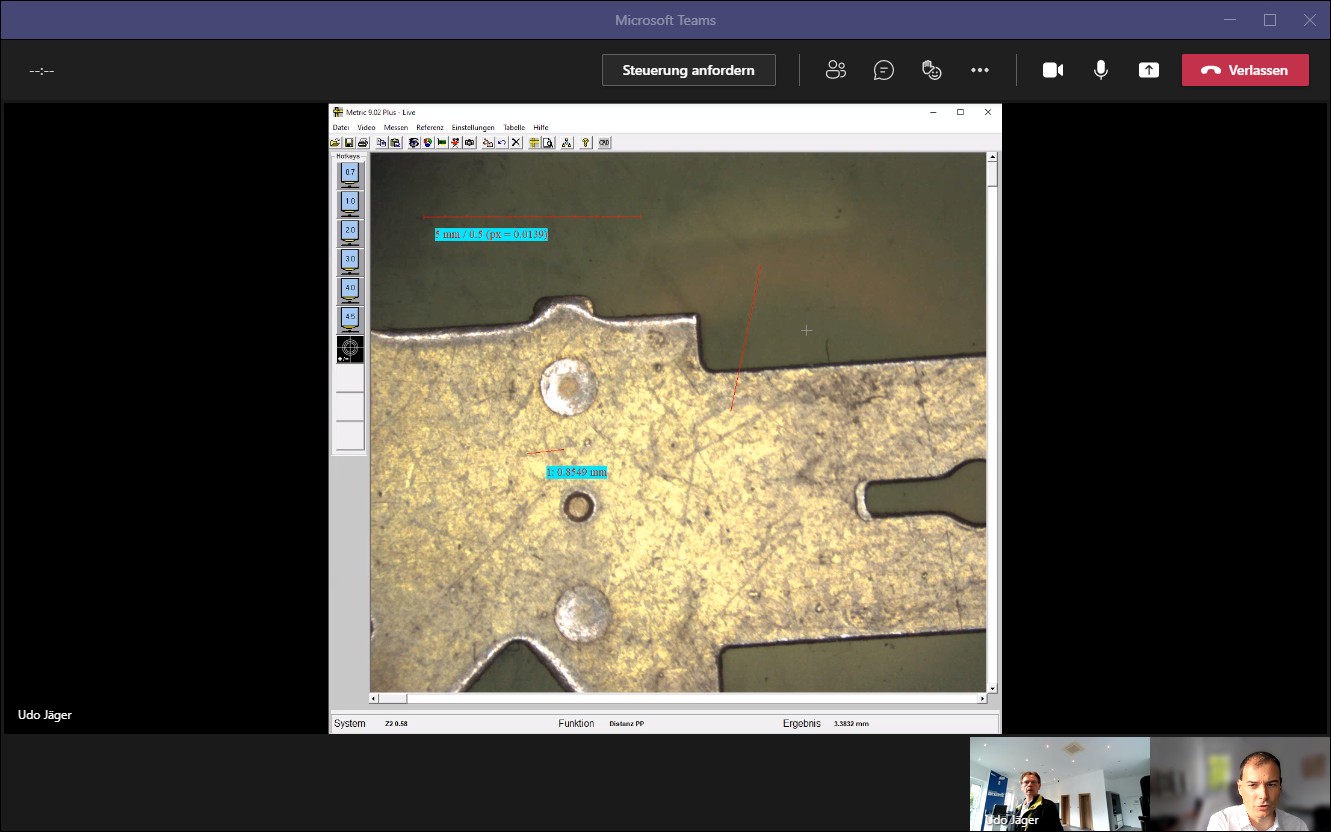This screenshot has height=832, width=1331.
Task: Click the undo arrow toolbar icon
Action: [x=502, y=143]
